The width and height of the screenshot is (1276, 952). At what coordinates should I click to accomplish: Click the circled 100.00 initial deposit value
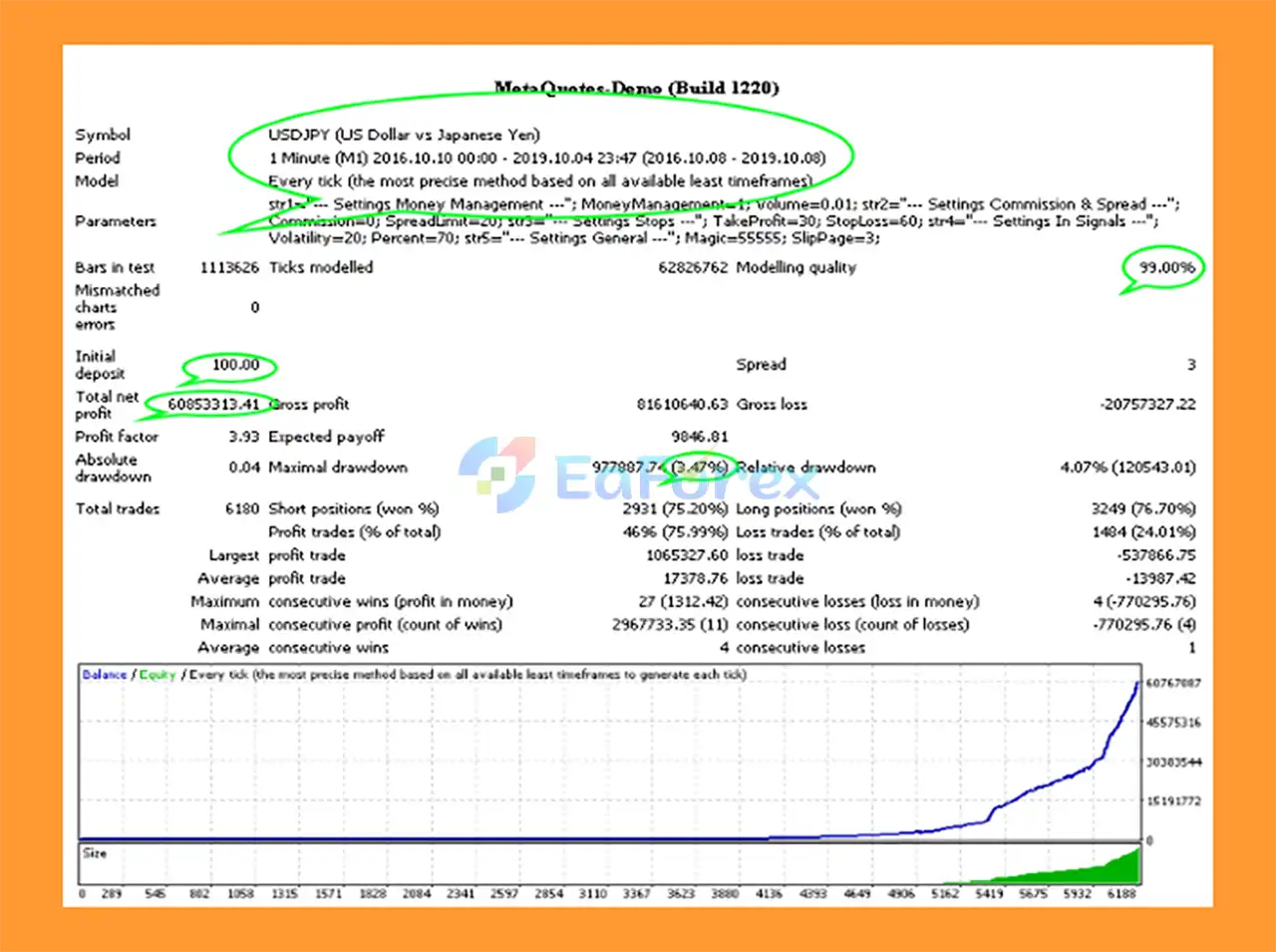pyautogui.click(x=235, y=365)
